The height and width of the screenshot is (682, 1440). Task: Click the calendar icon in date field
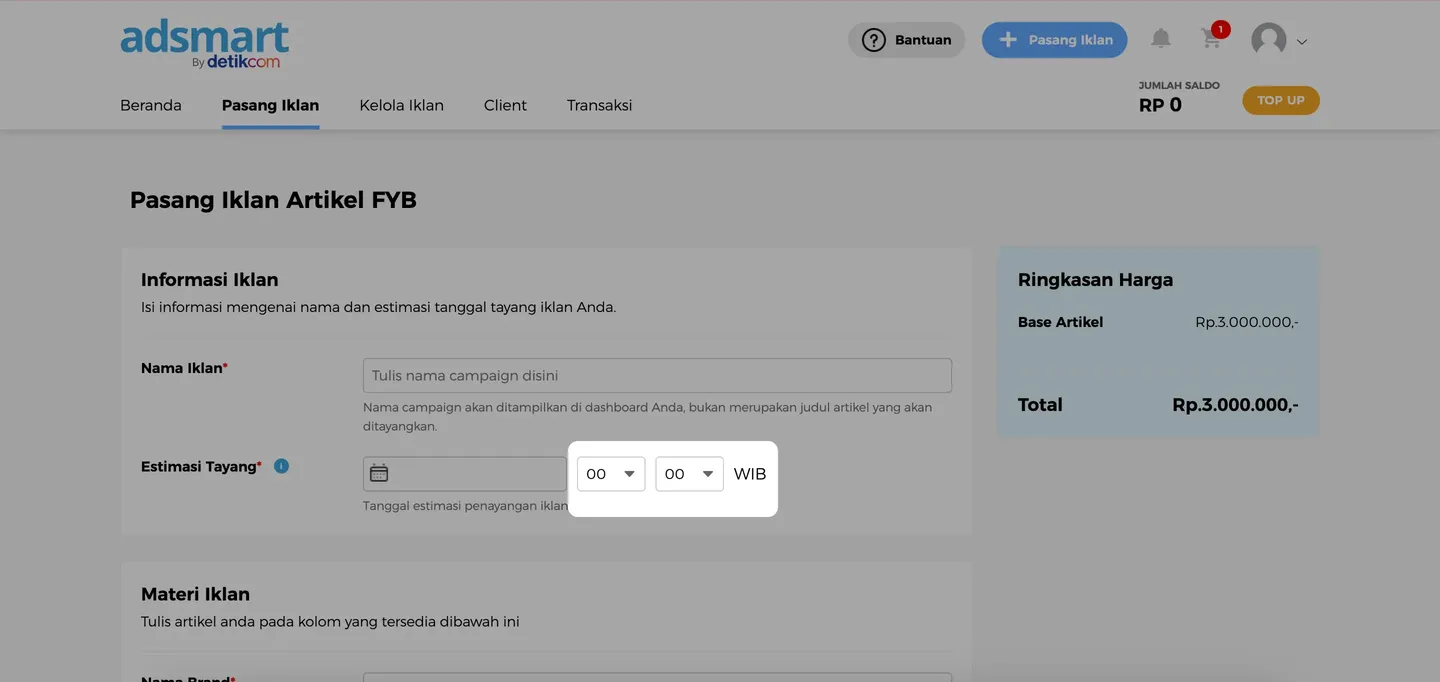pyautogui.click(x=379, y=473)
